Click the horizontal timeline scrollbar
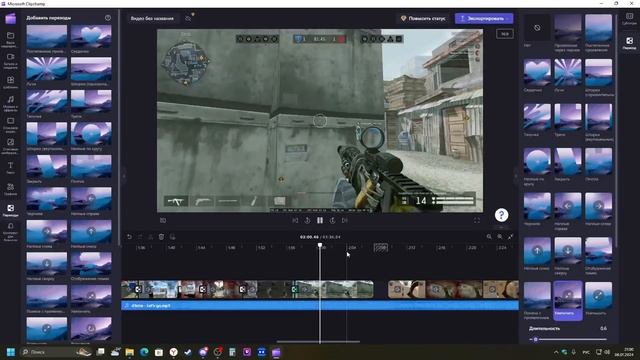 click(318, 342)
